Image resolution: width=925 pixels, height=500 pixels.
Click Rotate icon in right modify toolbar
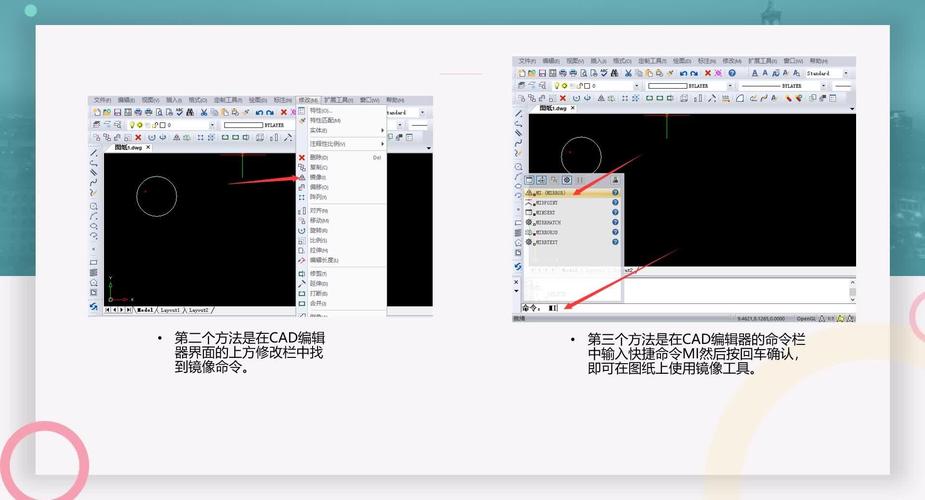pyautogui.click(x=576, y=98)
